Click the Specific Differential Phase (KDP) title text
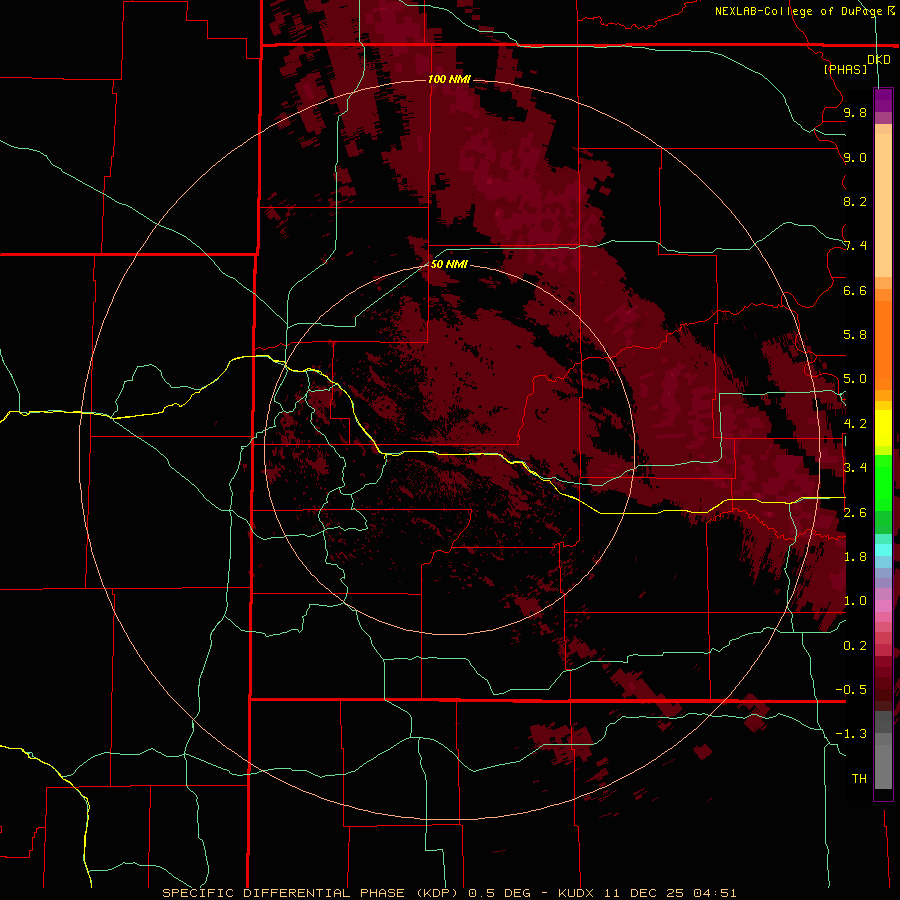This screenshot has width=900, height=900. click(311, 893)
